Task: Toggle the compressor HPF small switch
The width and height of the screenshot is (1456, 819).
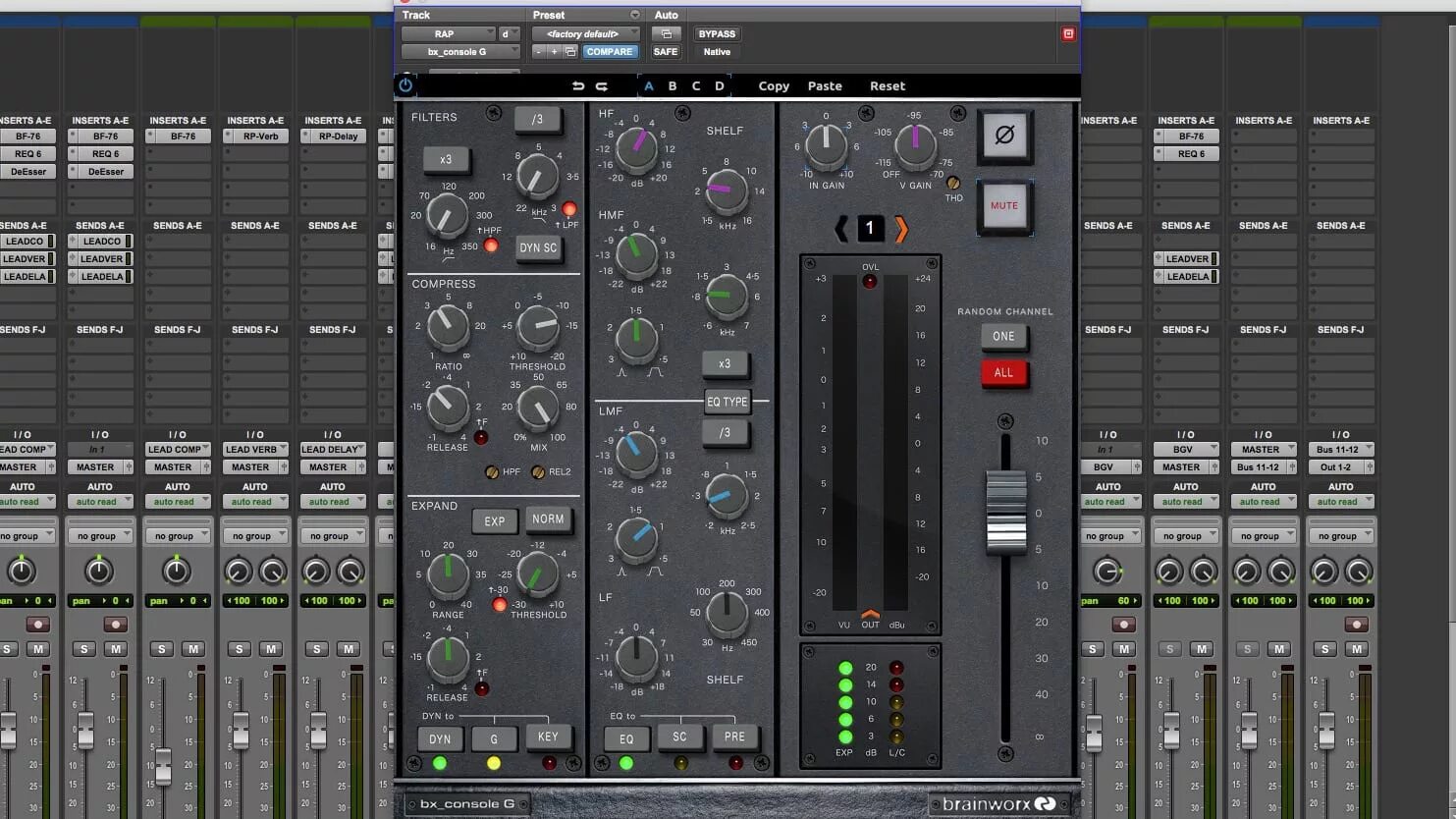Action: pyautogui.click(x=492, y=472)
